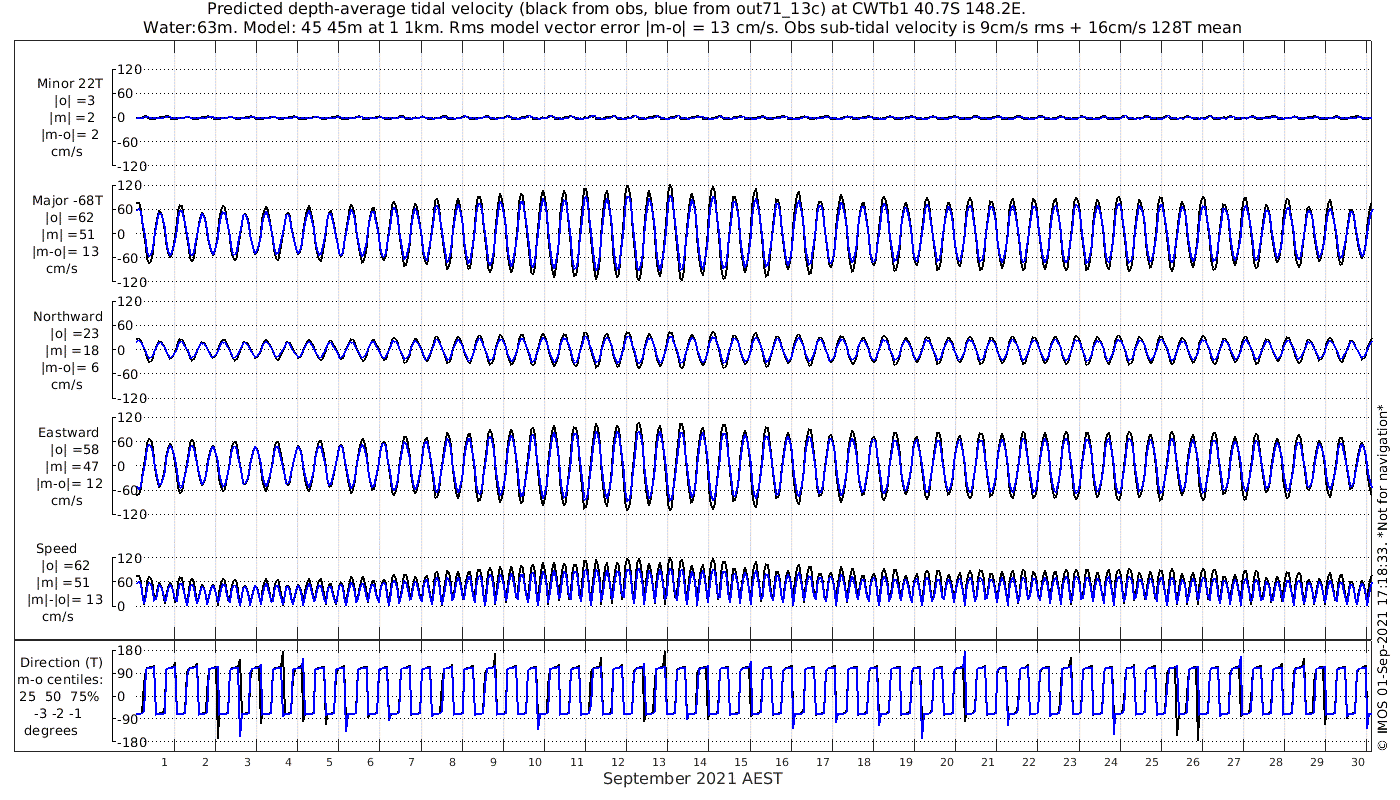
Task: Click date tick '30' on the x-axis
Action: 1357,762
